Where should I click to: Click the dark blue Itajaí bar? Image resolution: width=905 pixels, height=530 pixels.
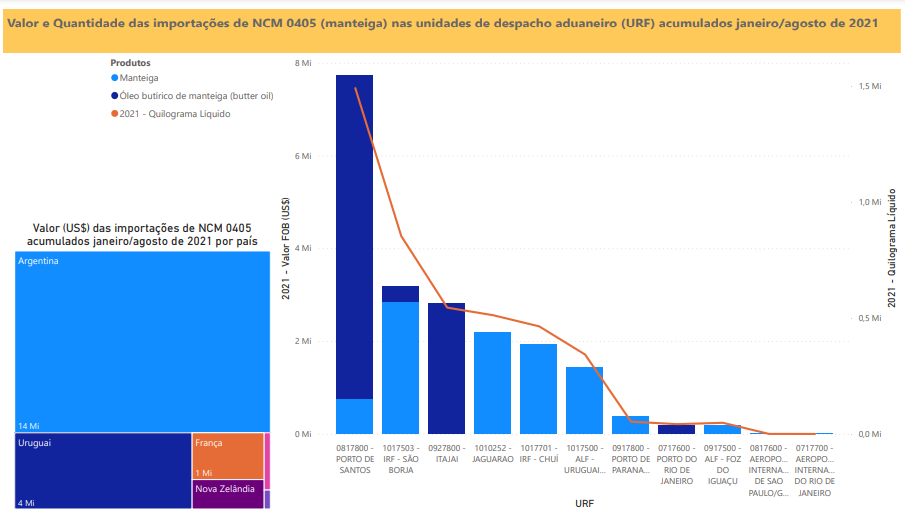click(446, 368)
